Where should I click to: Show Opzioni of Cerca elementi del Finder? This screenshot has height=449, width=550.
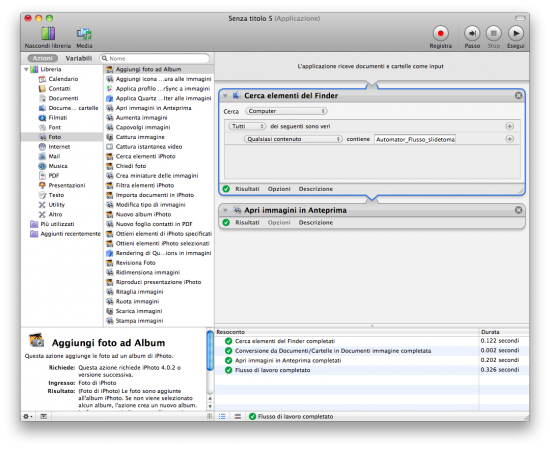tap(279, 189)
